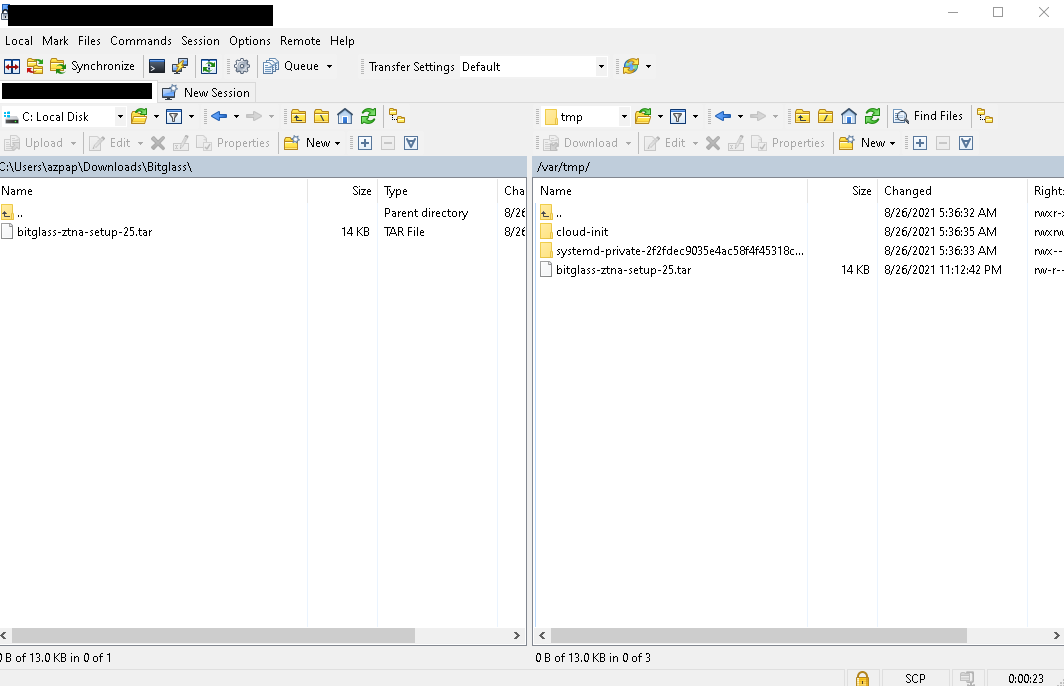Open session in PuTTY icon
The image size is (1064, 686).
click(180, 66)
